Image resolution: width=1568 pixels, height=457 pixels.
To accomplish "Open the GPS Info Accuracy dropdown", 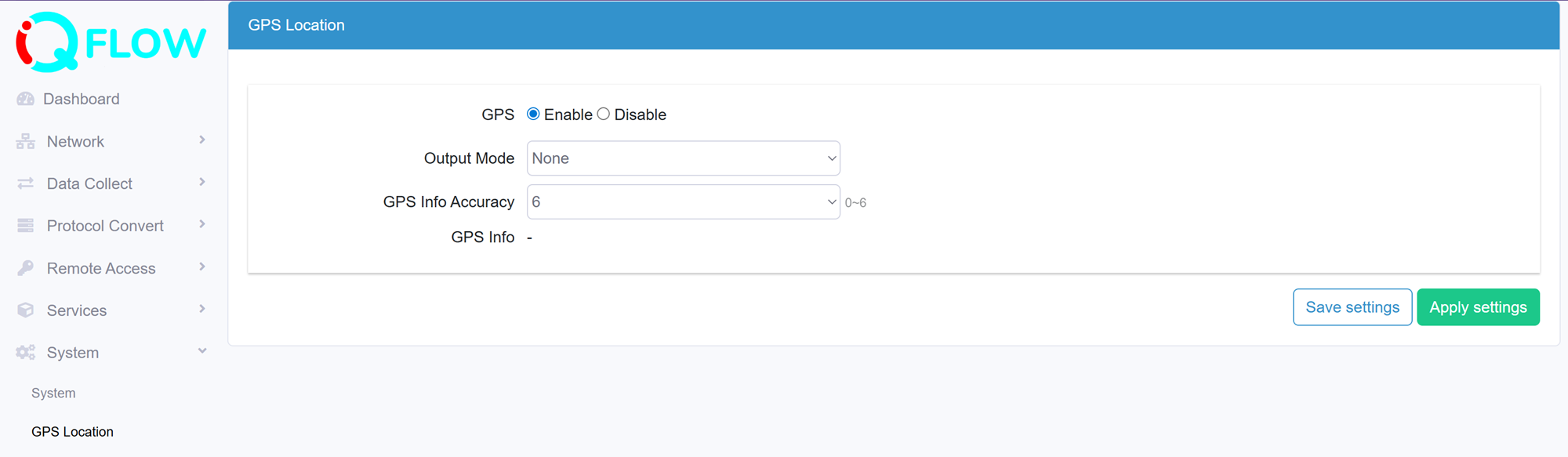I will [x=682, y=201].
